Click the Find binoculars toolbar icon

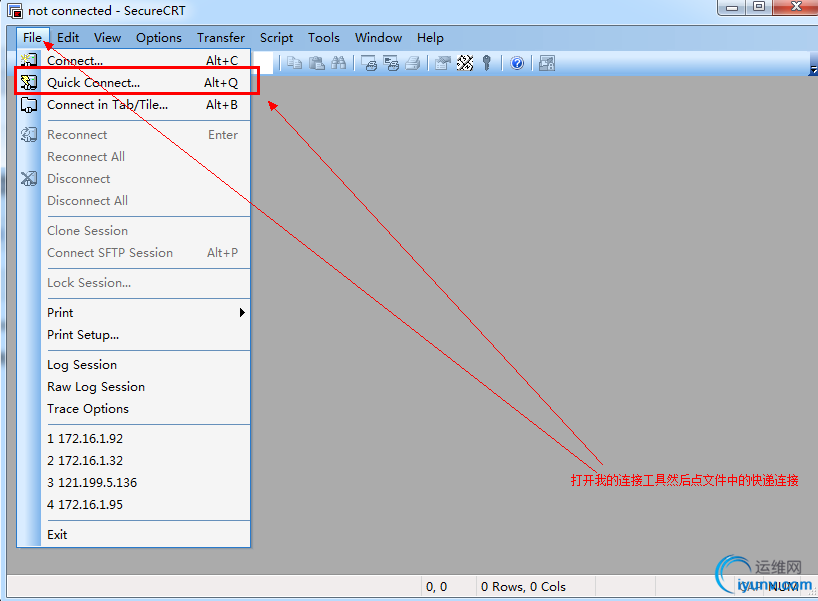click(x=339, y=63)
